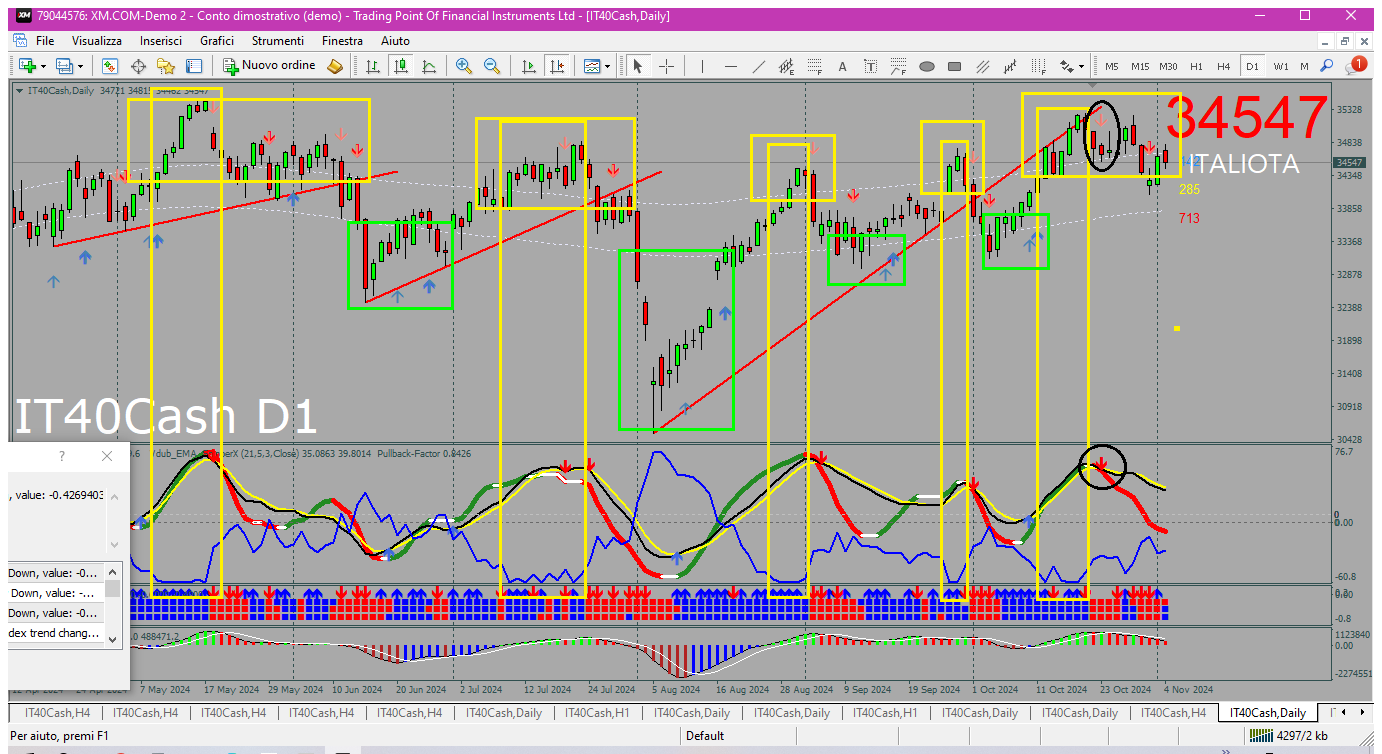1382x754 pixels.
Task: Select the horizontal line drawing tool
Action: click(731, 66)
